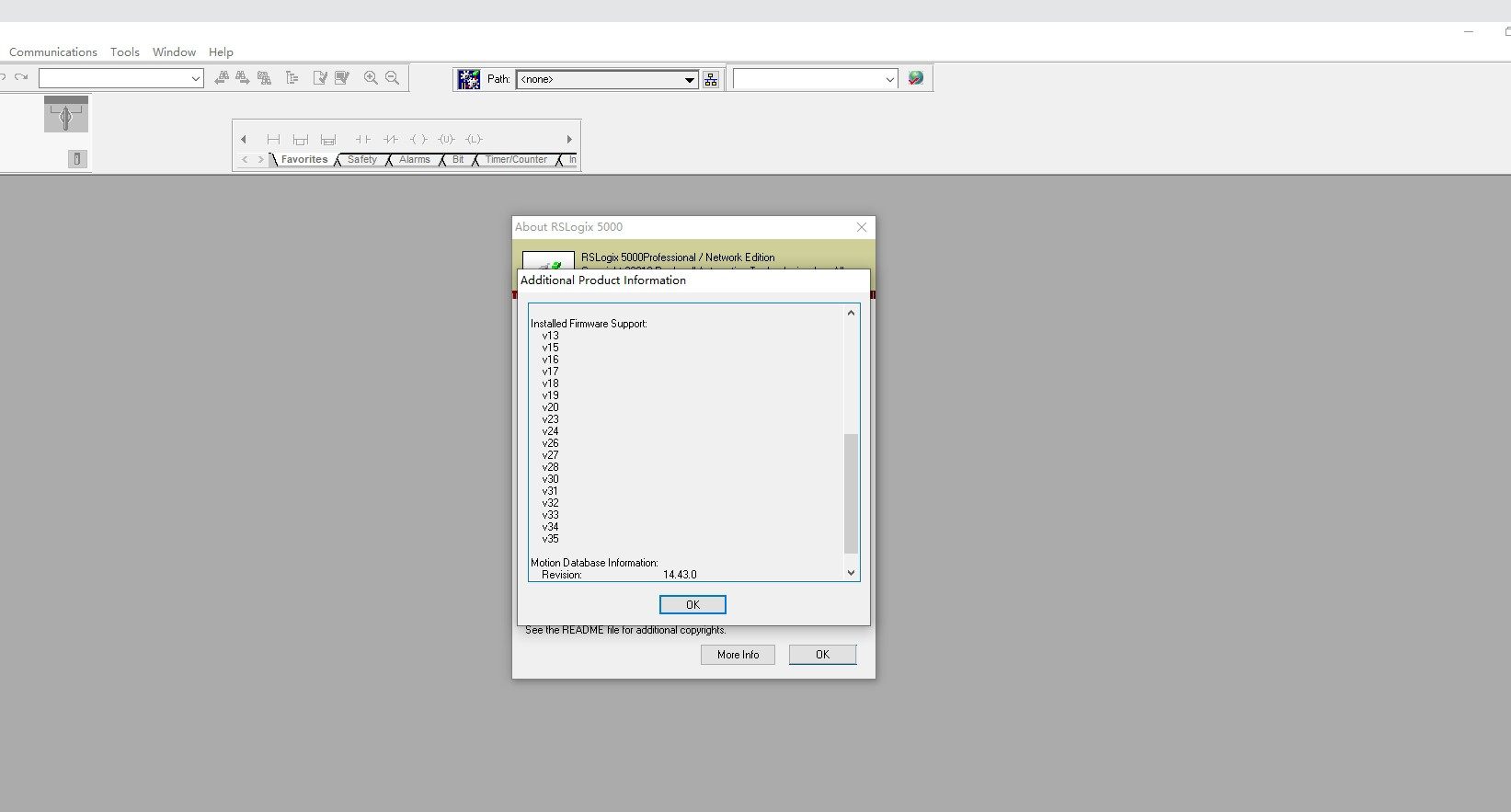The width and height of the screenshot is (1511, 812).
Task: Close the About RSLogix 5000 dialog
Action: pyautogui.click(x=862, y=227)
